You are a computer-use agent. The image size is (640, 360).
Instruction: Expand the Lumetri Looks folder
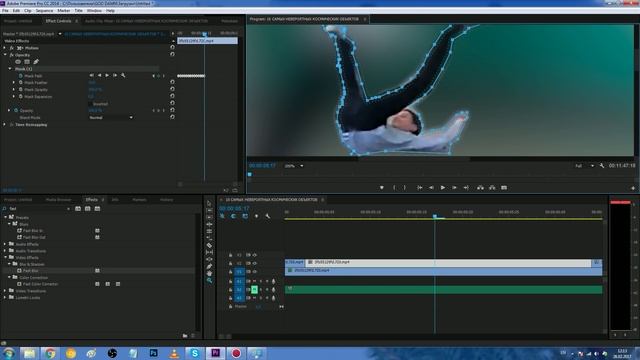(5, 298)
